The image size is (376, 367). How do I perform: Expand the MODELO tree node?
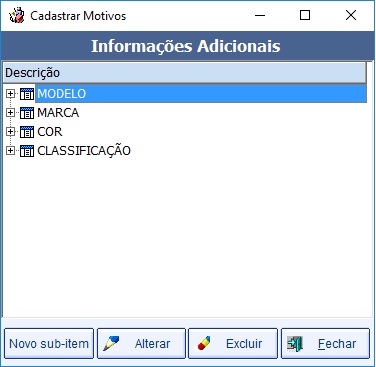pyautogui.click(x=10, y=94)
